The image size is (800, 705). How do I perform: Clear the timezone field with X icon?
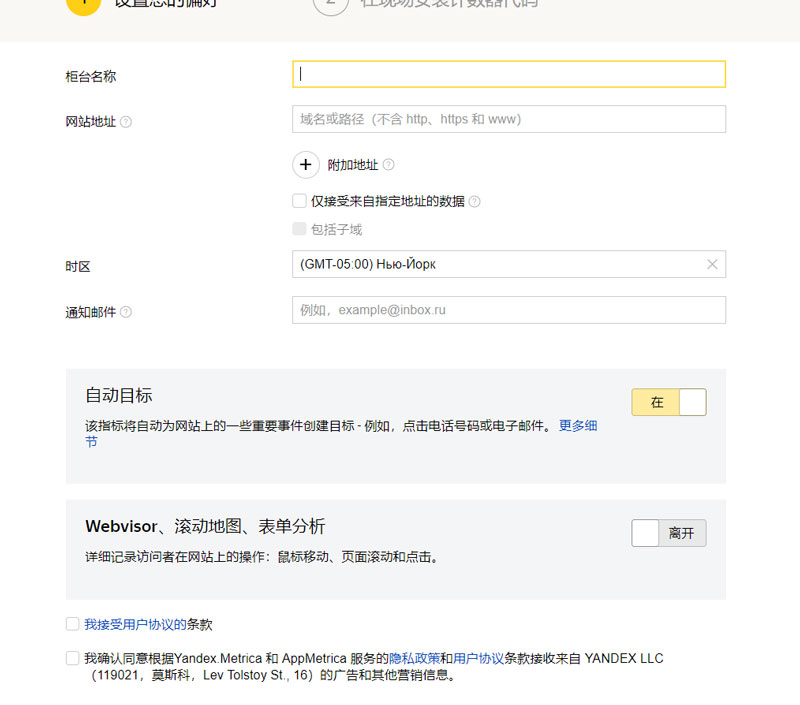click(712, 265)
